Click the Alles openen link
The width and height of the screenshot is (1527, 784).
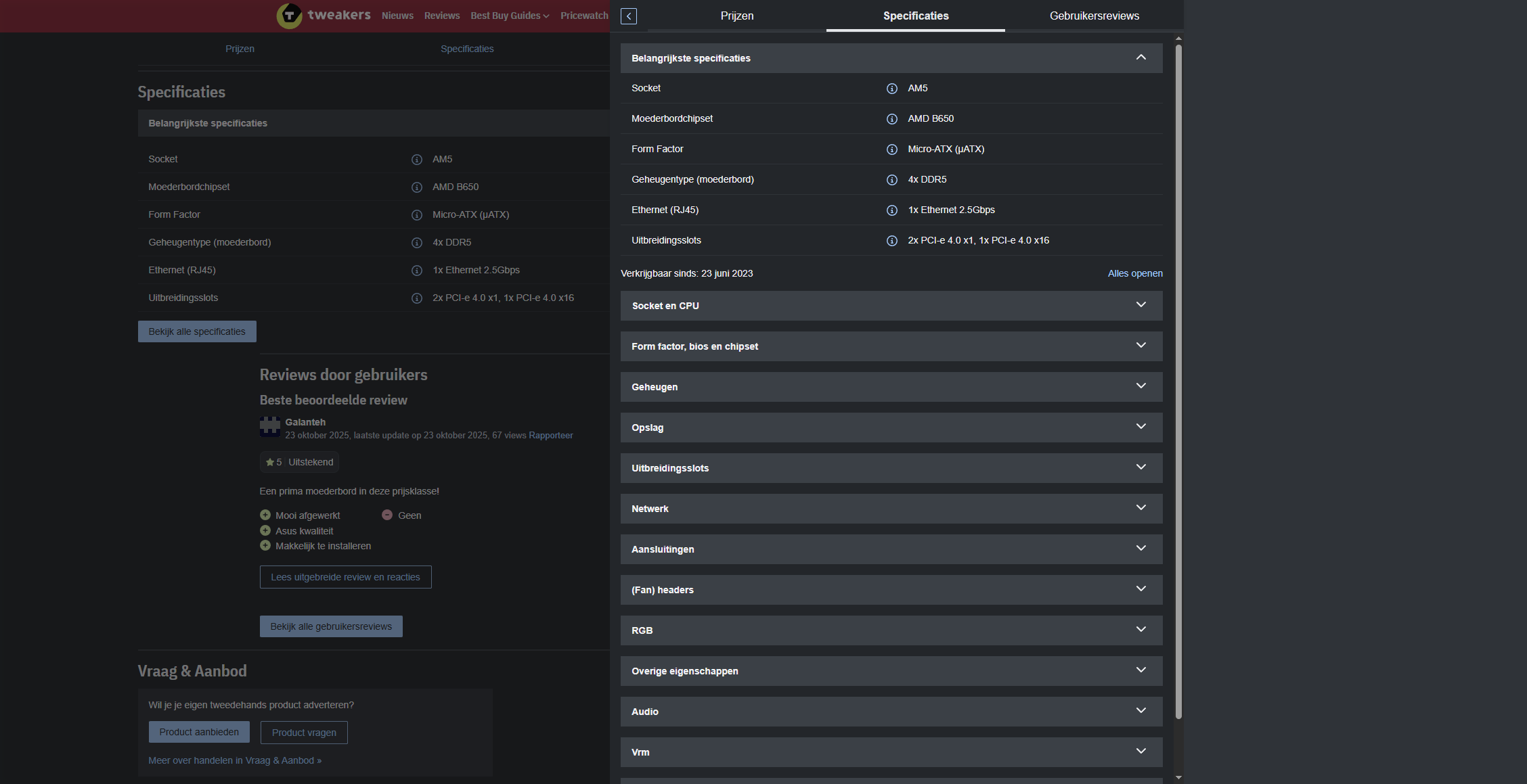[x=1134, y=273]
